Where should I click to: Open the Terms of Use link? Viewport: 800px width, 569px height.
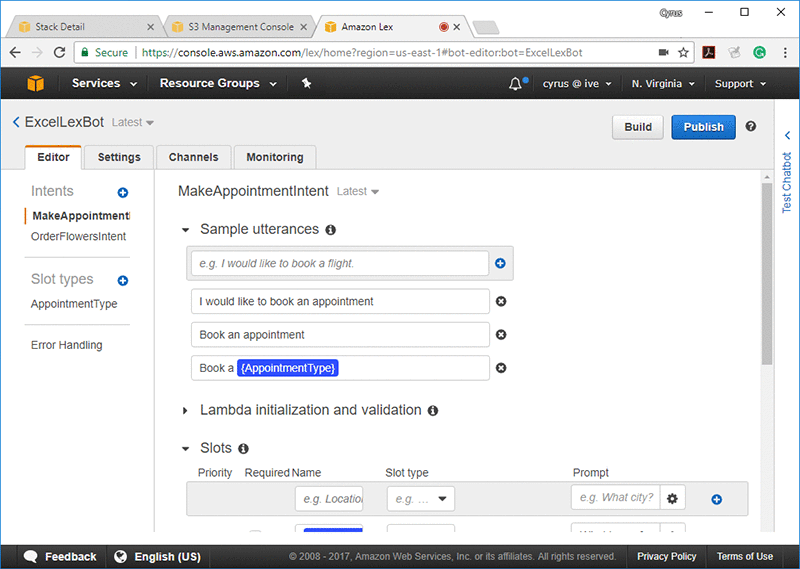point(744,556)
